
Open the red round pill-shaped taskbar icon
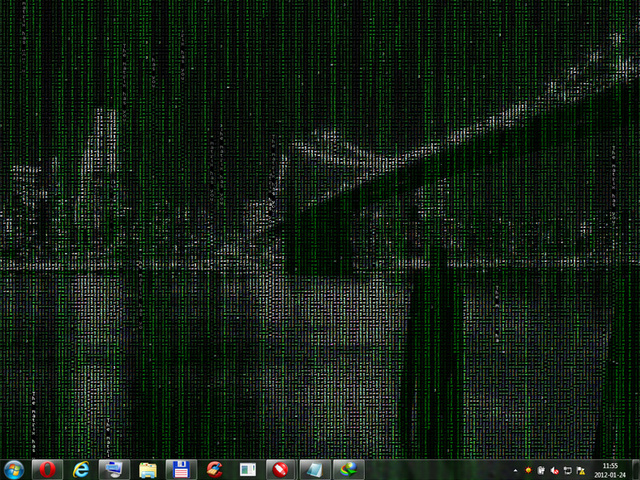[282, 469]
